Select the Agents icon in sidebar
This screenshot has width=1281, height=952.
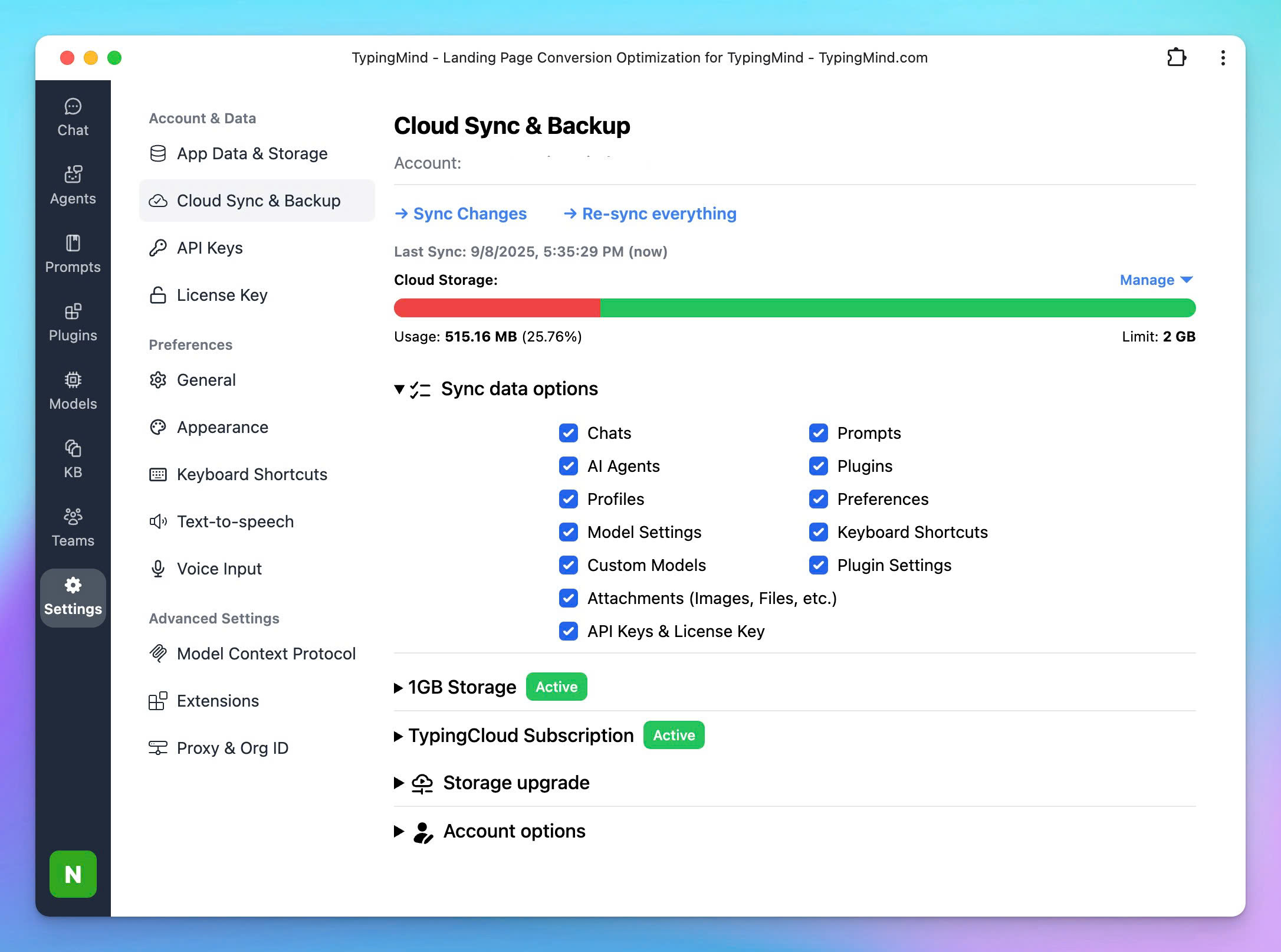(x=73, y=184)
